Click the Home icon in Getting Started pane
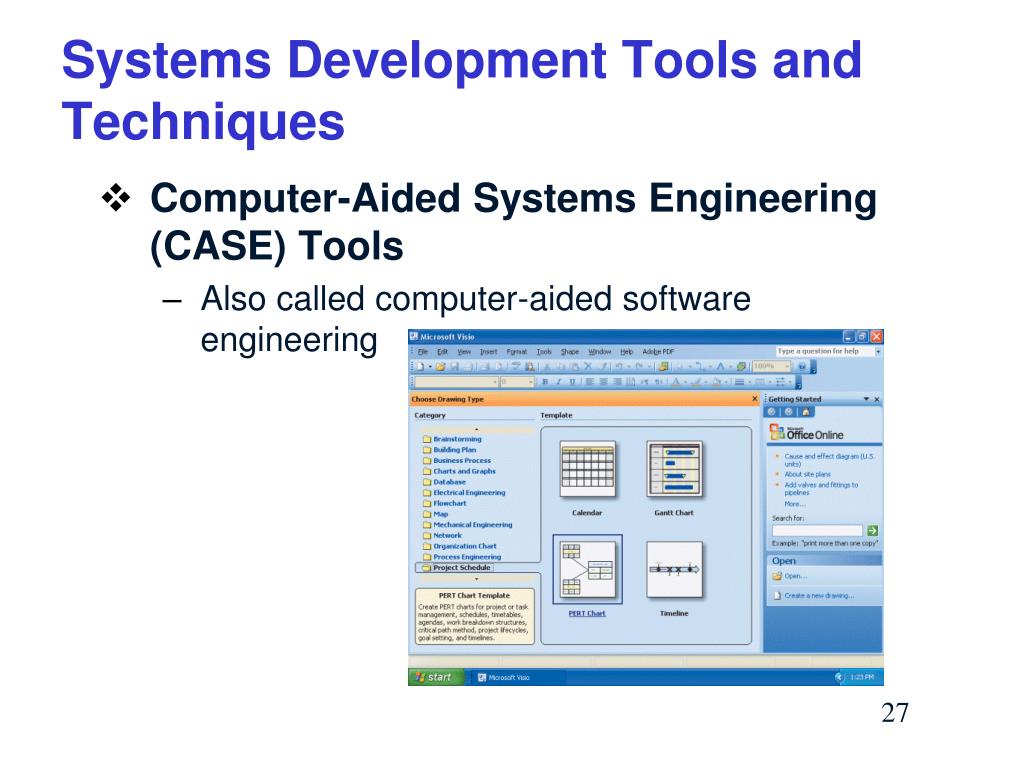1024x768 pixels. (x=806, y=412)
